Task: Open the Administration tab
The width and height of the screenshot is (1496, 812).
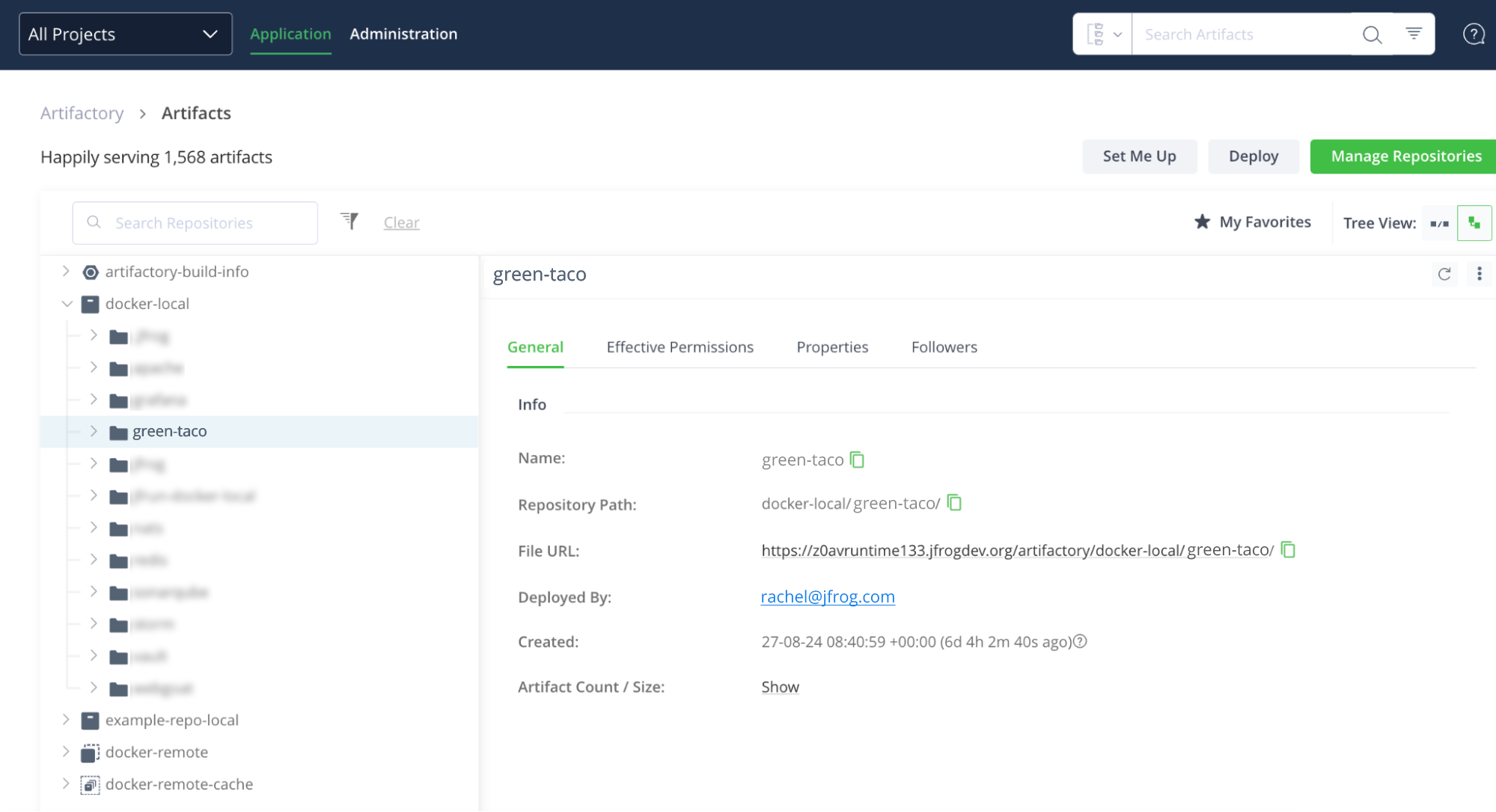Action: [403, 34]
